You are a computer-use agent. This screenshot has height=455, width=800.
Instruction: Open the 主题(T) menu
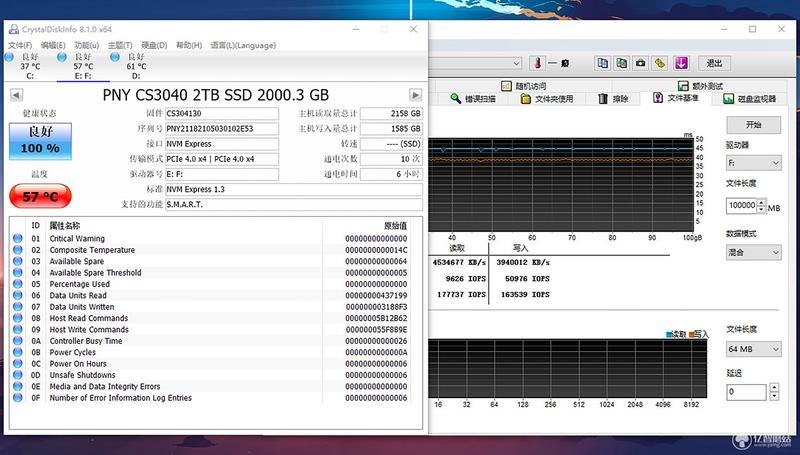(x=120, y=45)
